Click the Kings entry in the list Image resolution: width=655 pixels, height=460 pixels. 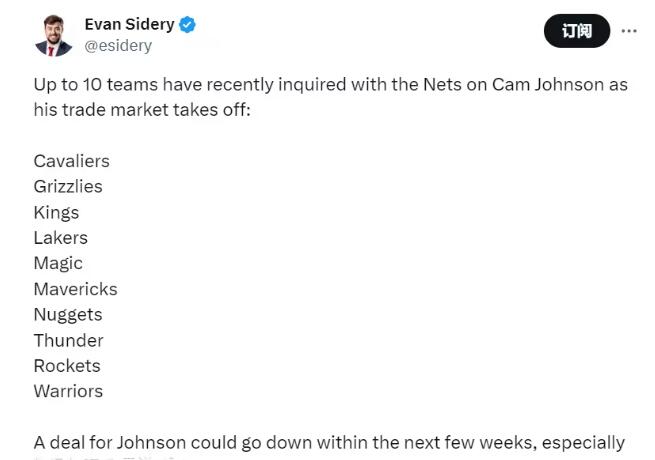pyautogui.click(x=56, y=212)
